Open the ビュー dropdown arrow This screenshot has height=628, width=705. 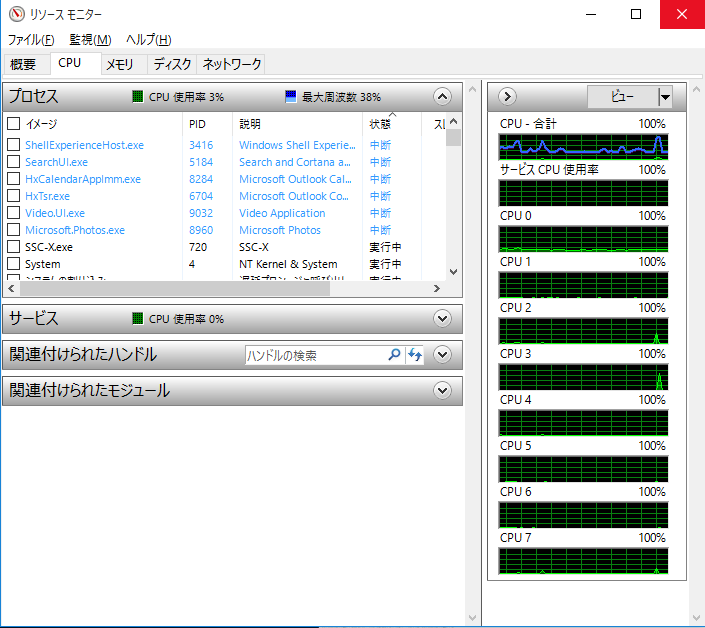pos(665,97)
